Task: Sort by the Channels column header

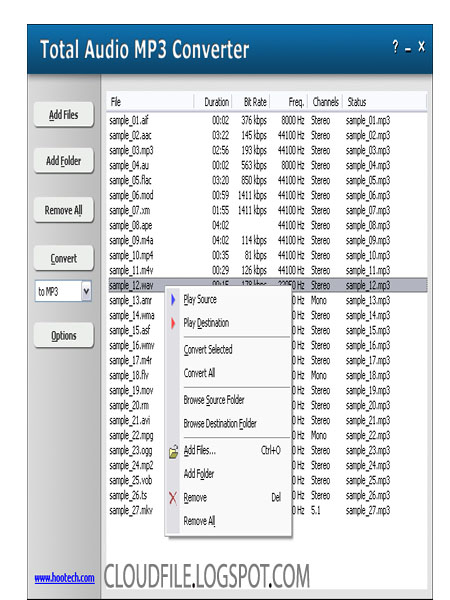Action: click(325, 102)
